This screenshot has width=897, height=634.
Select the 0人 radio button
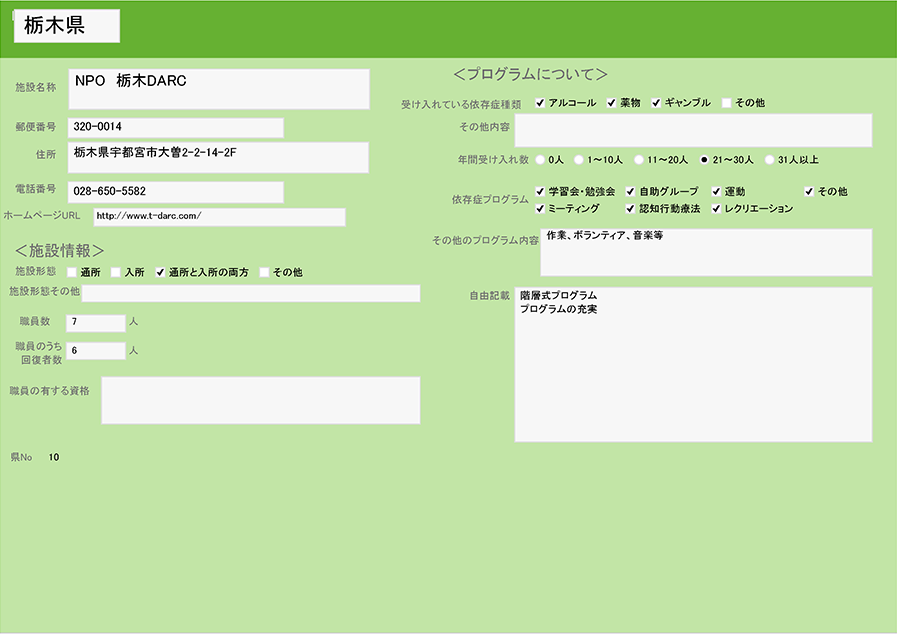click(541, 159)
